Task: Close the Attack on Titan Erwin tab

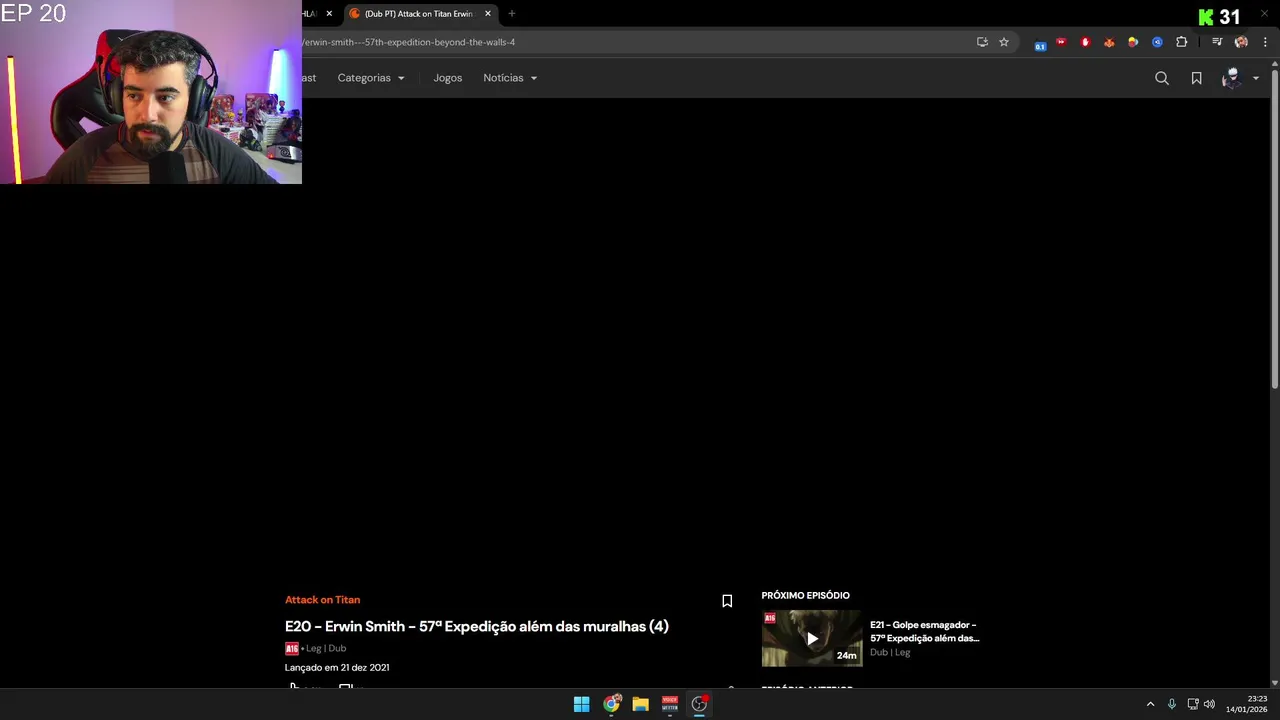Action: coord(488,14)
